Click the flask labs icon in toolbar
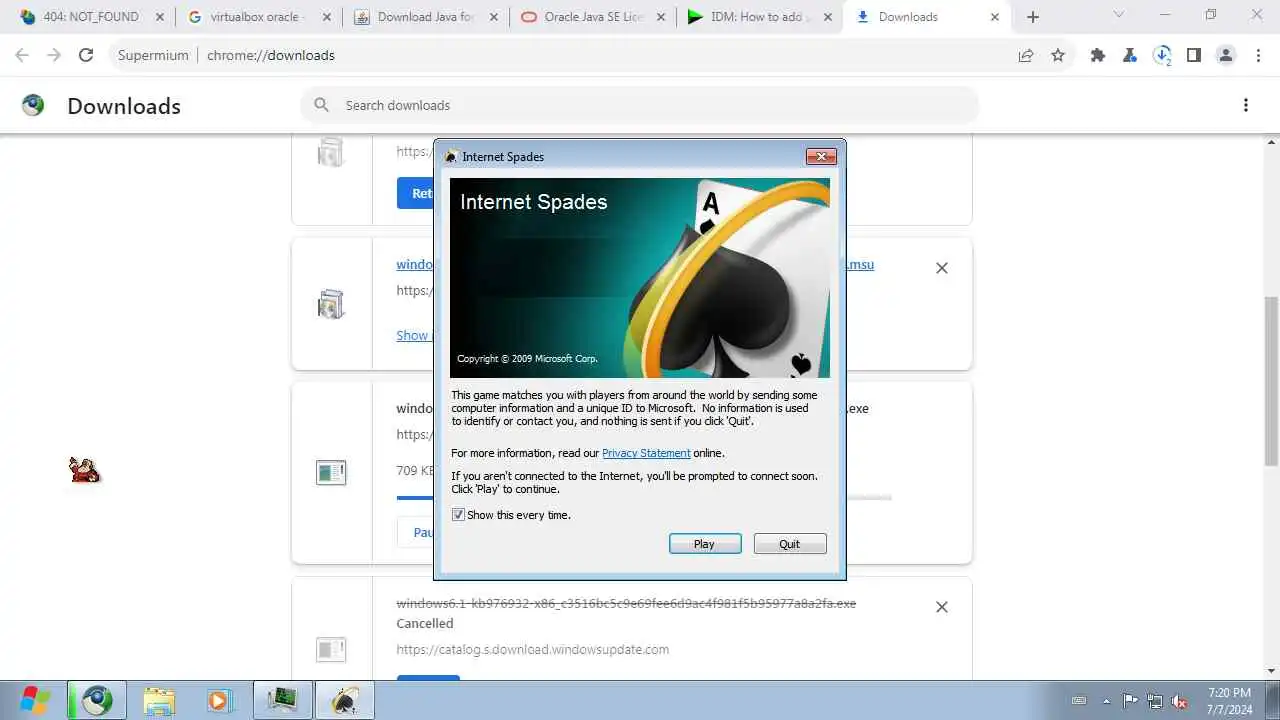This screenshot has height=720, width=1280. pos(1130,55)
